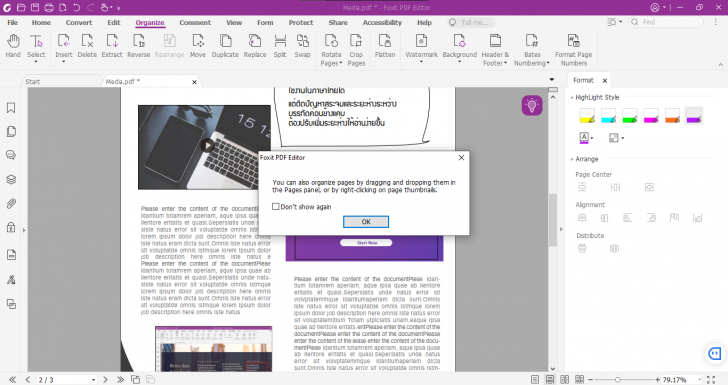
Task: Select the Hand tool
Action: [x=13, y=46]
